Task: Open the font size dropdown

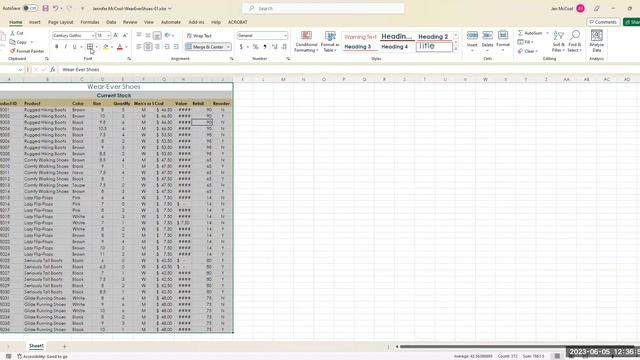Action: [x=108, y=36]
